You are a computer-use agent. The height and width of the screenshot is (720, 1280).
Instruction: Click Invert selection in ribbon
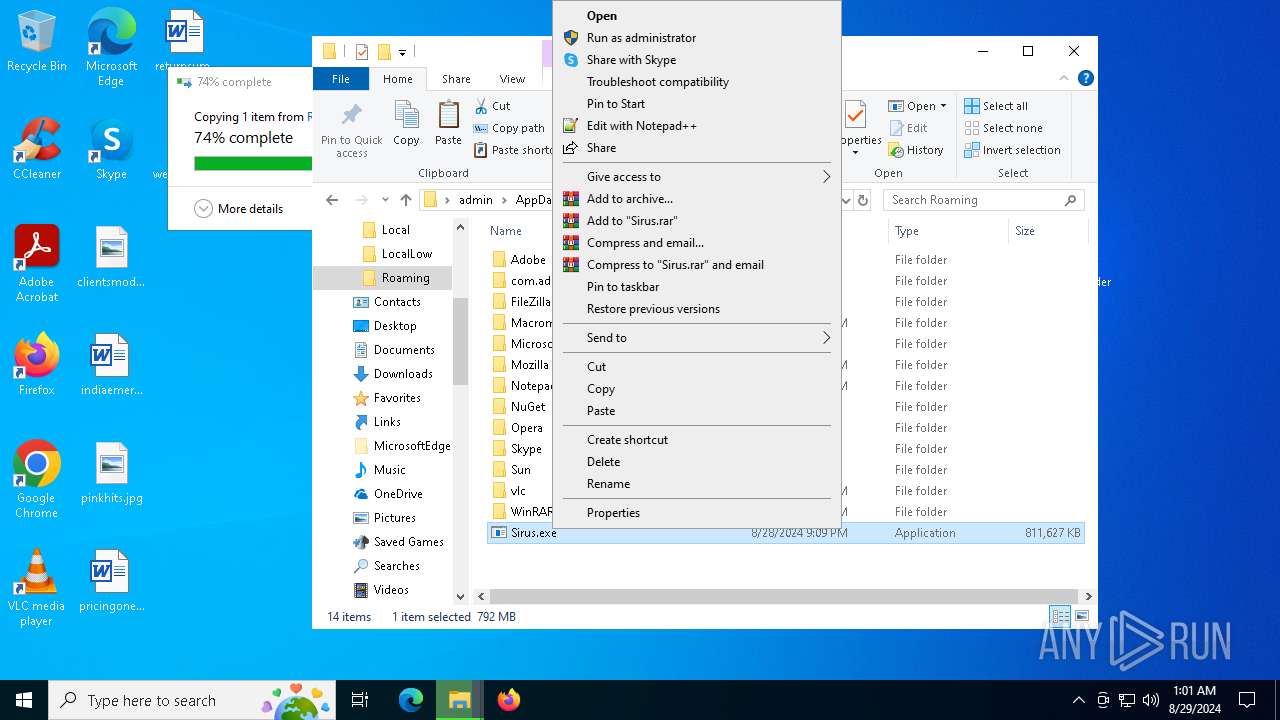1012,150
